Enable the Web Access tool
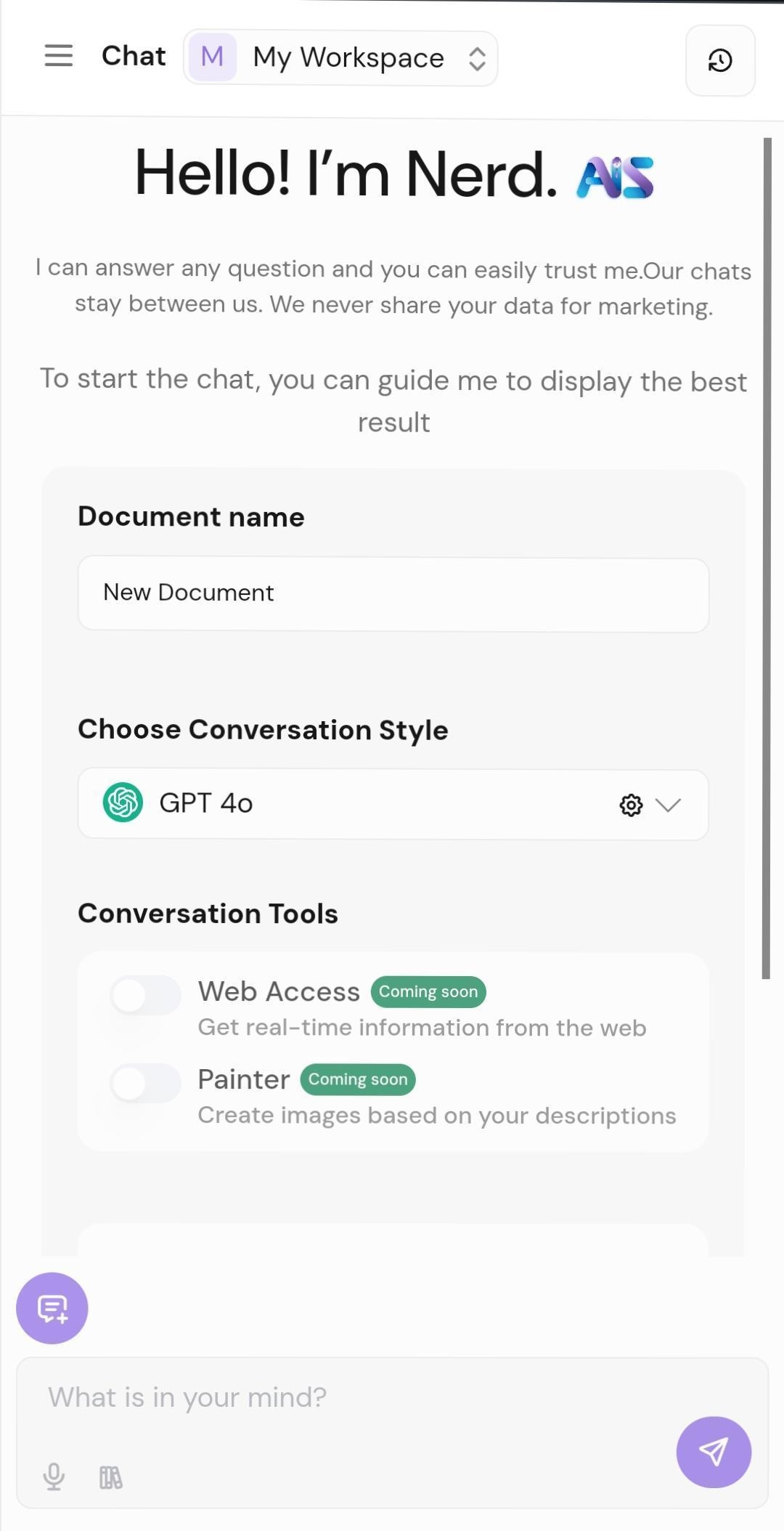784x1531 pixels. click(145, 994)
